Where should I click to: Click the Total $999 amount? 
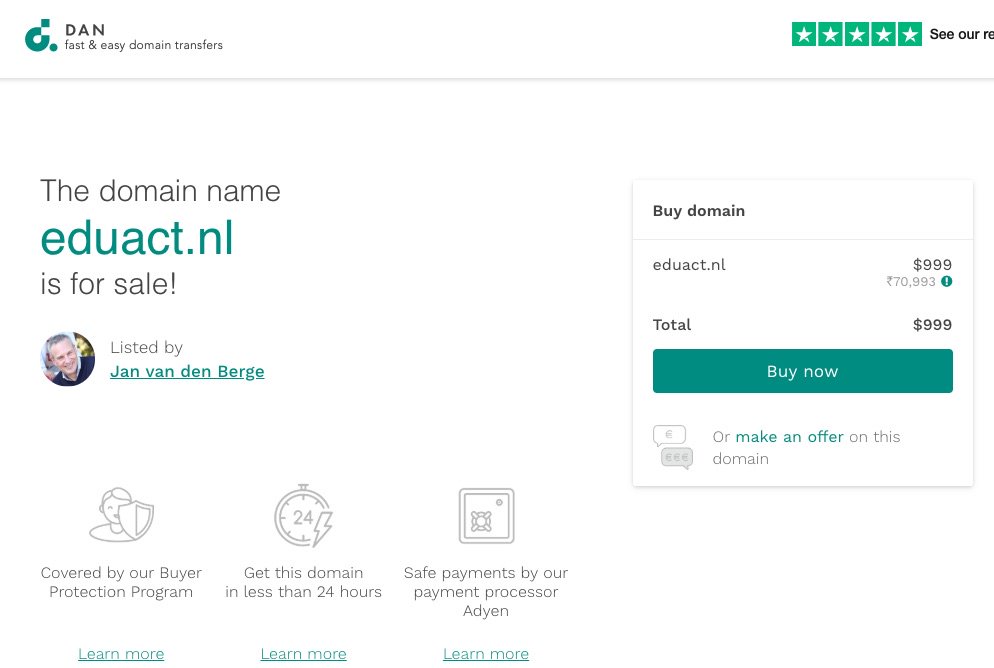932,324
